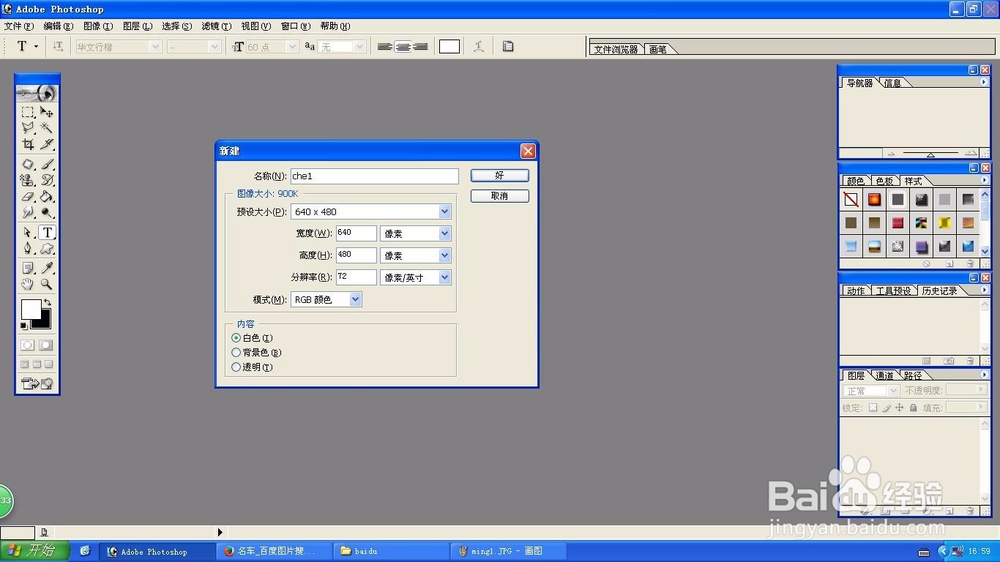Select the Paint Bucket tool
The height and width of the screenshot is (562, 1000).
[x=47, y=196]
